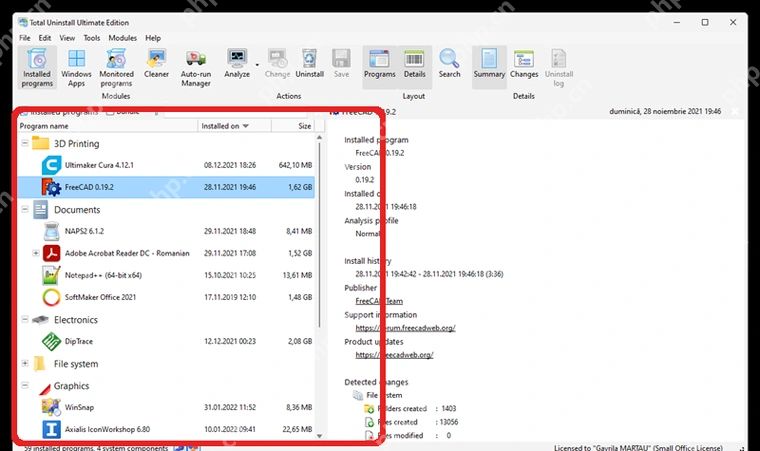Select the 642,10 MB size cell

pos(295,165)
